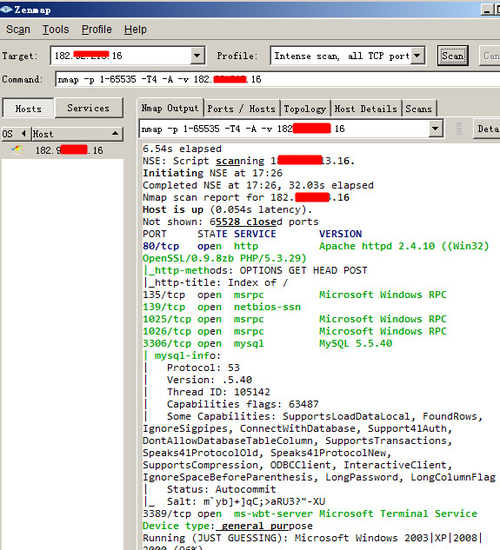Click the 'Device type: general purpose' line
This screenshot has height=550, width=500.
[227, 526]
